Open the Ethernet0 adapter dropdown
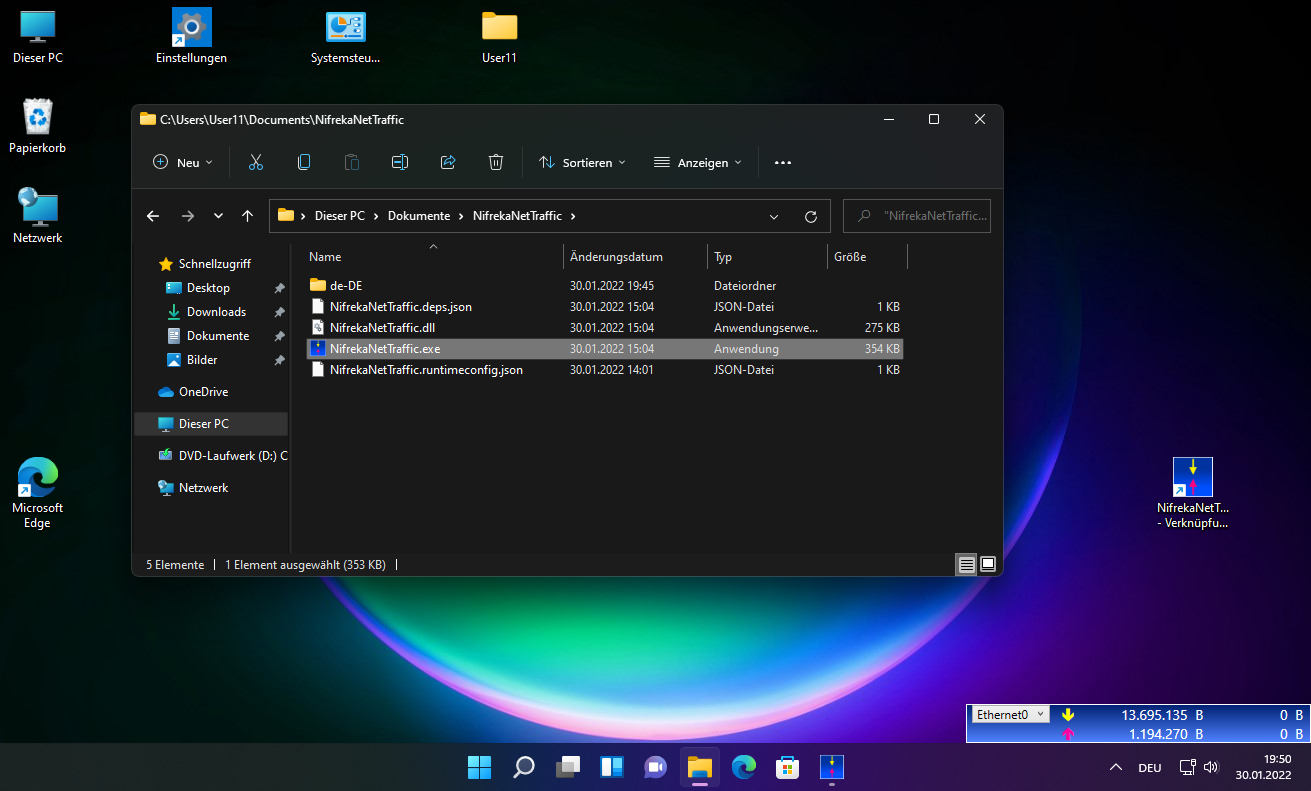The height and width of the screenshot is (791, 1311). point(1011,715)
